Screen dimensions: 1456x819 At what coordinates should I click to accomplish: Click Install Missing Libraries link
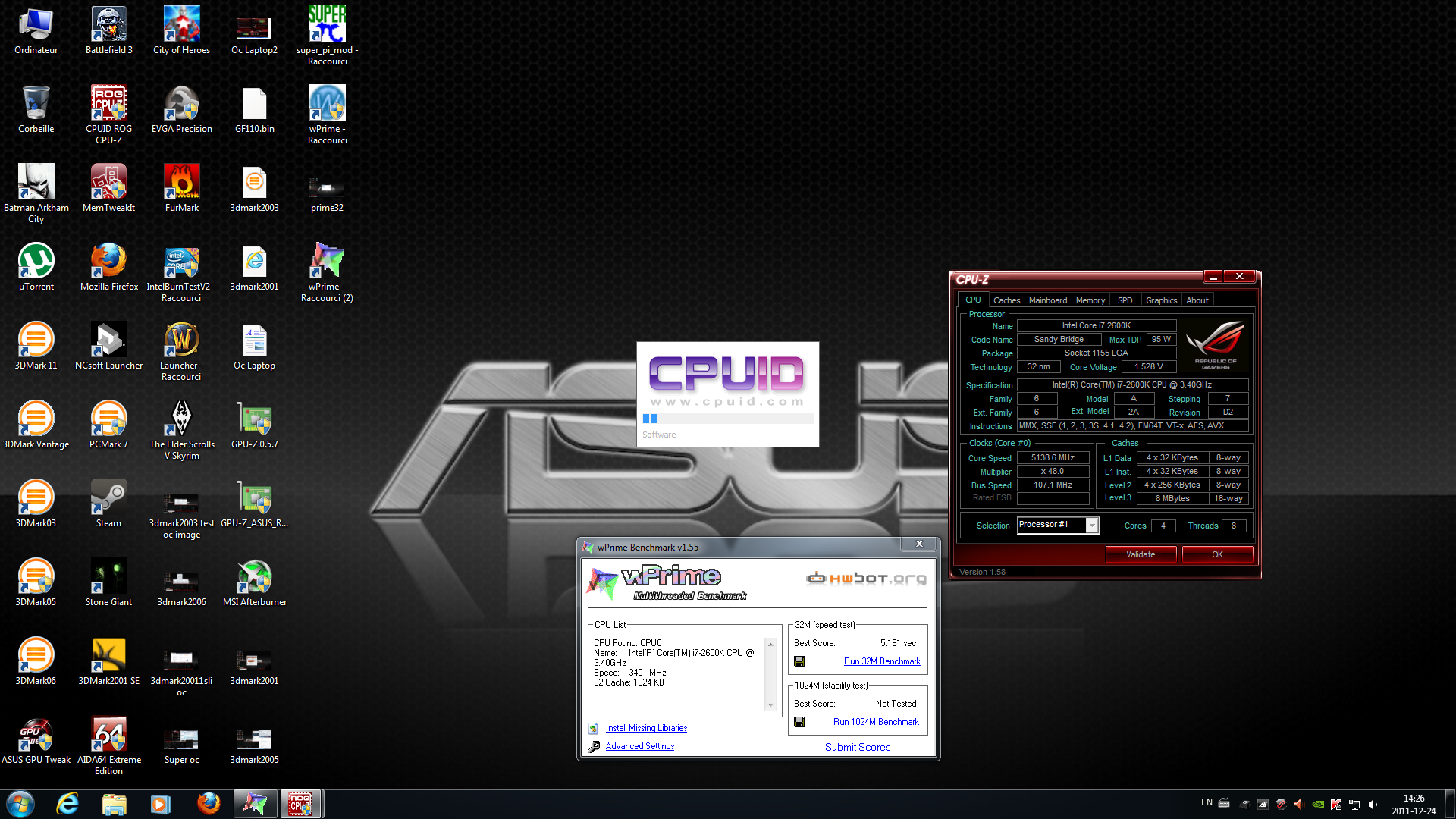[x=646, y=728]
